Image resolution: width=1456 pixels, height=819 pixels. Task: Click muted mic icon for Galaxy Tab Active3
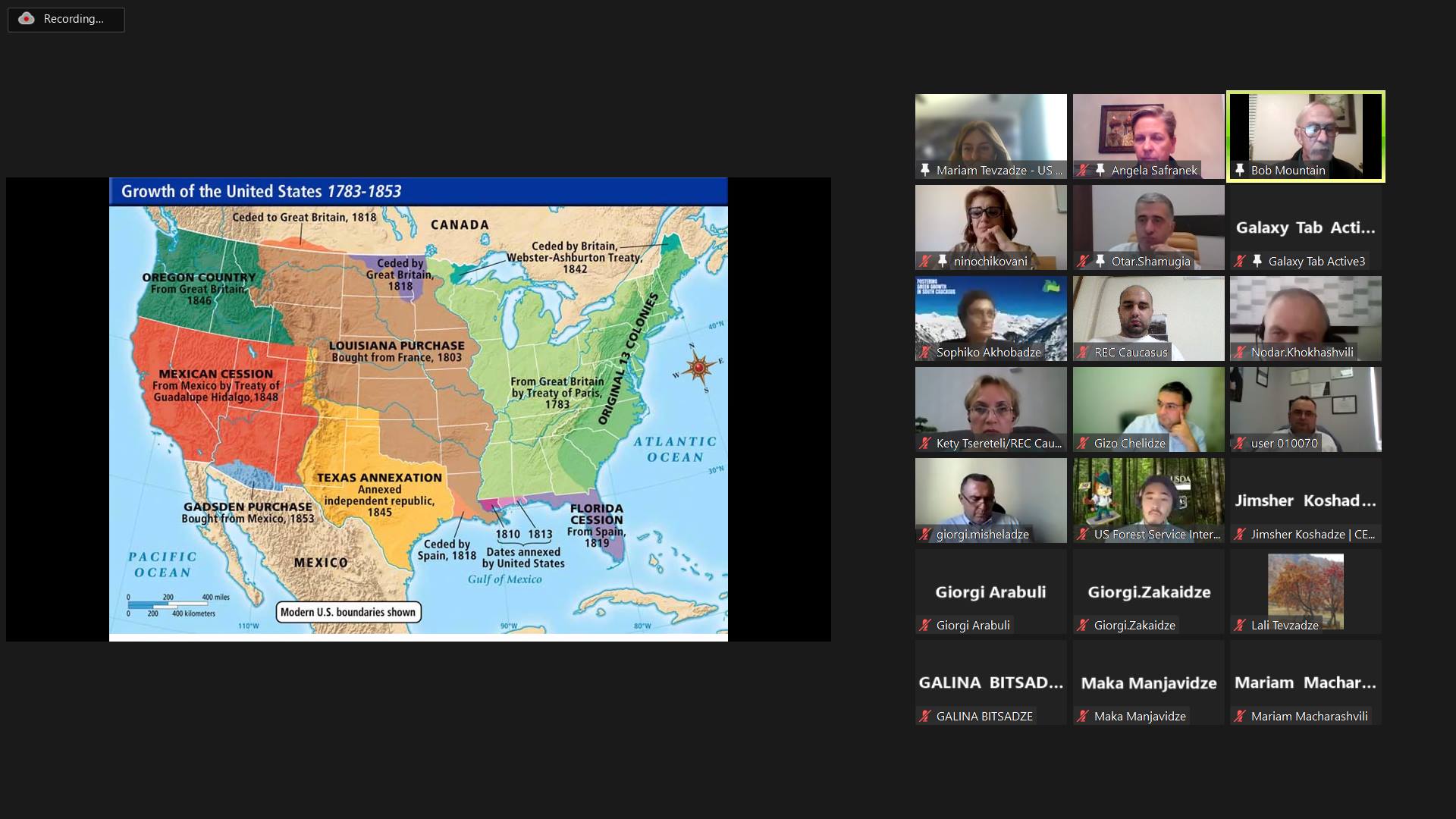click(x=1240, y=262)
